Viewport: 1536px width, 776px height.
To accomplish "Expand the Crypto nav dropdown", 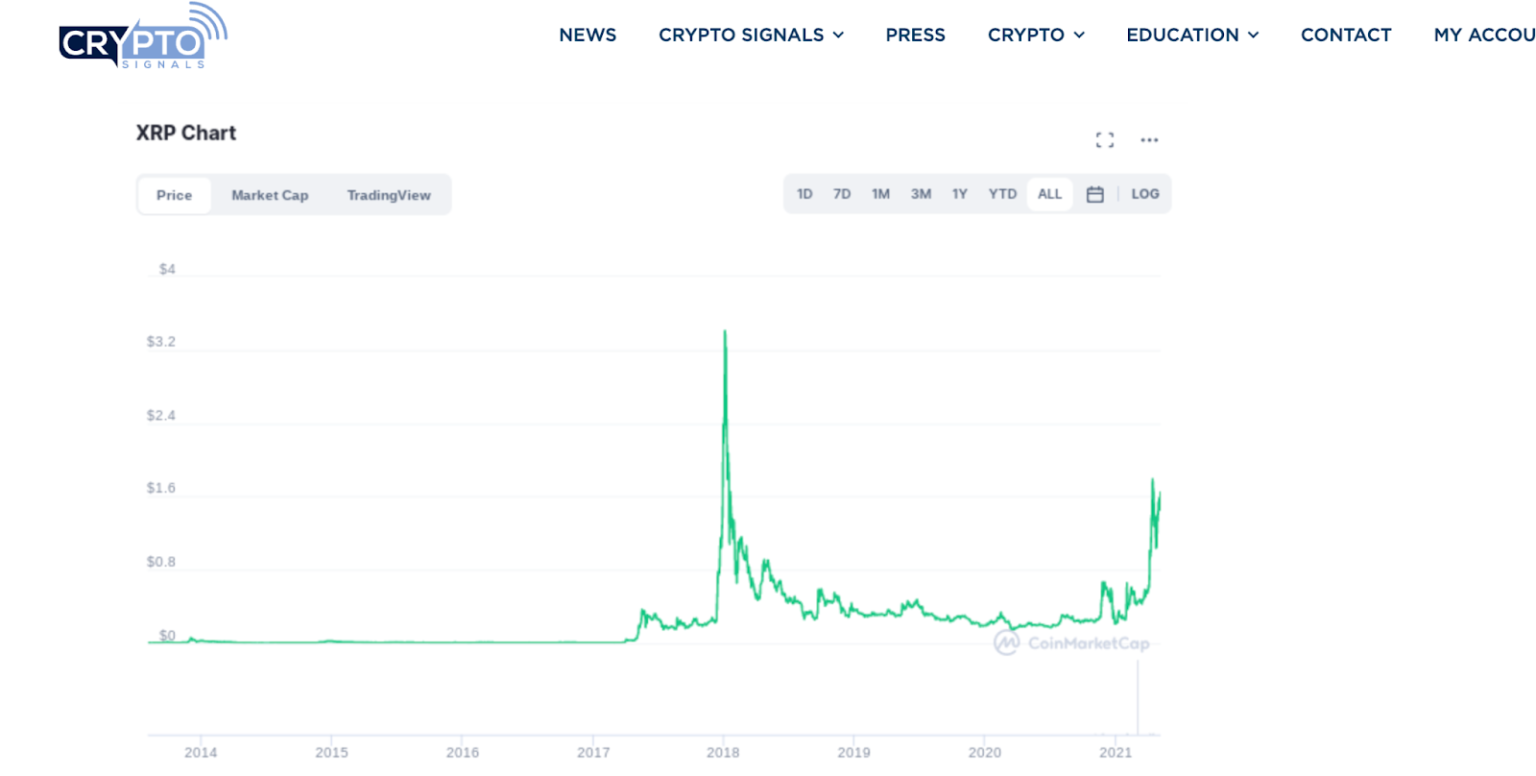I will pos(1036,35).
